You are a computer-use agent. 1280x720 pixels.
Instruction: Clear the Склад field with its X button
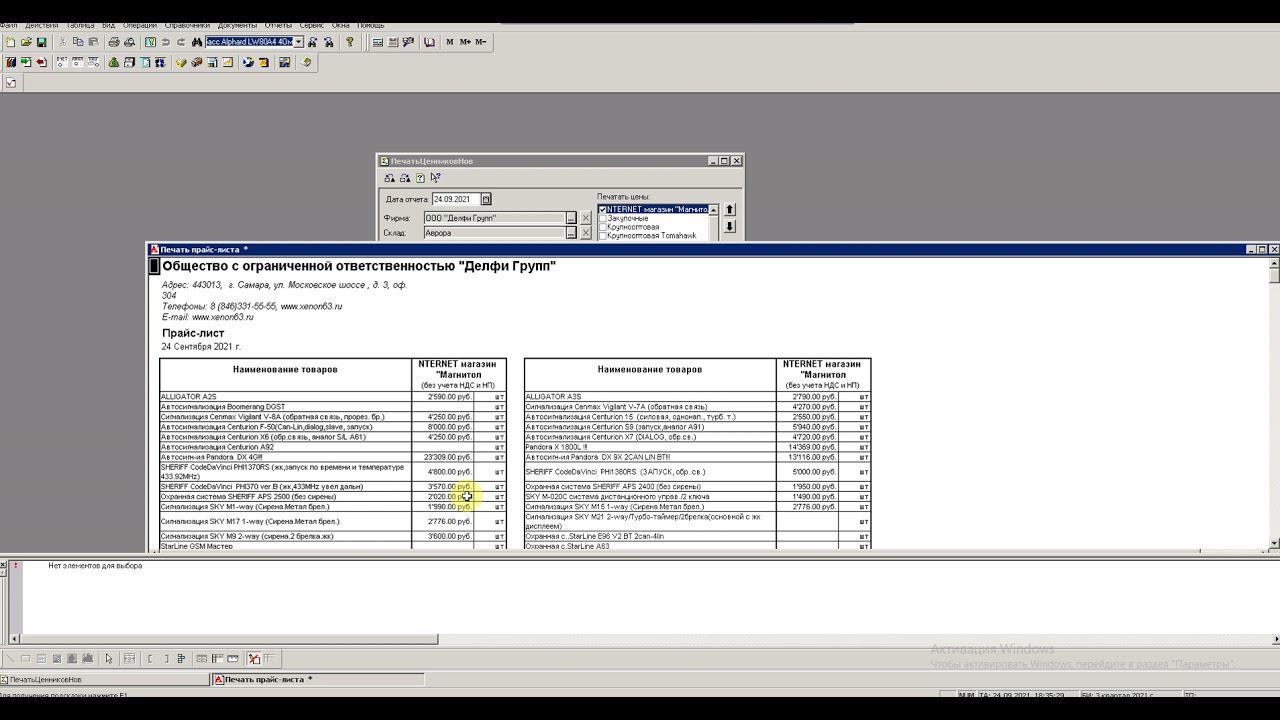pos(586,233)
